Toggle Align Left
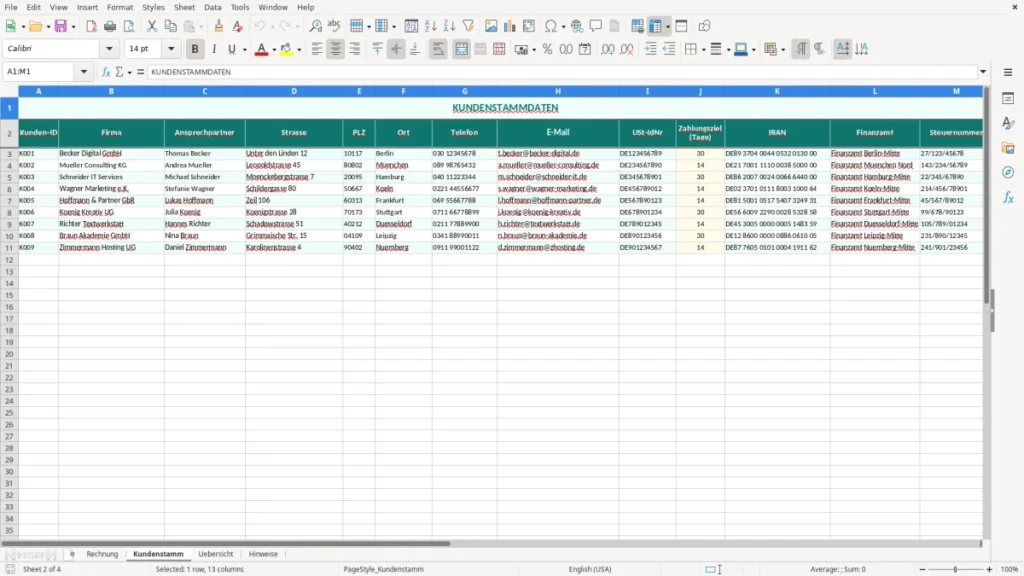Image resolution: width=1024 pixels, height=576 pixels. 317,49
